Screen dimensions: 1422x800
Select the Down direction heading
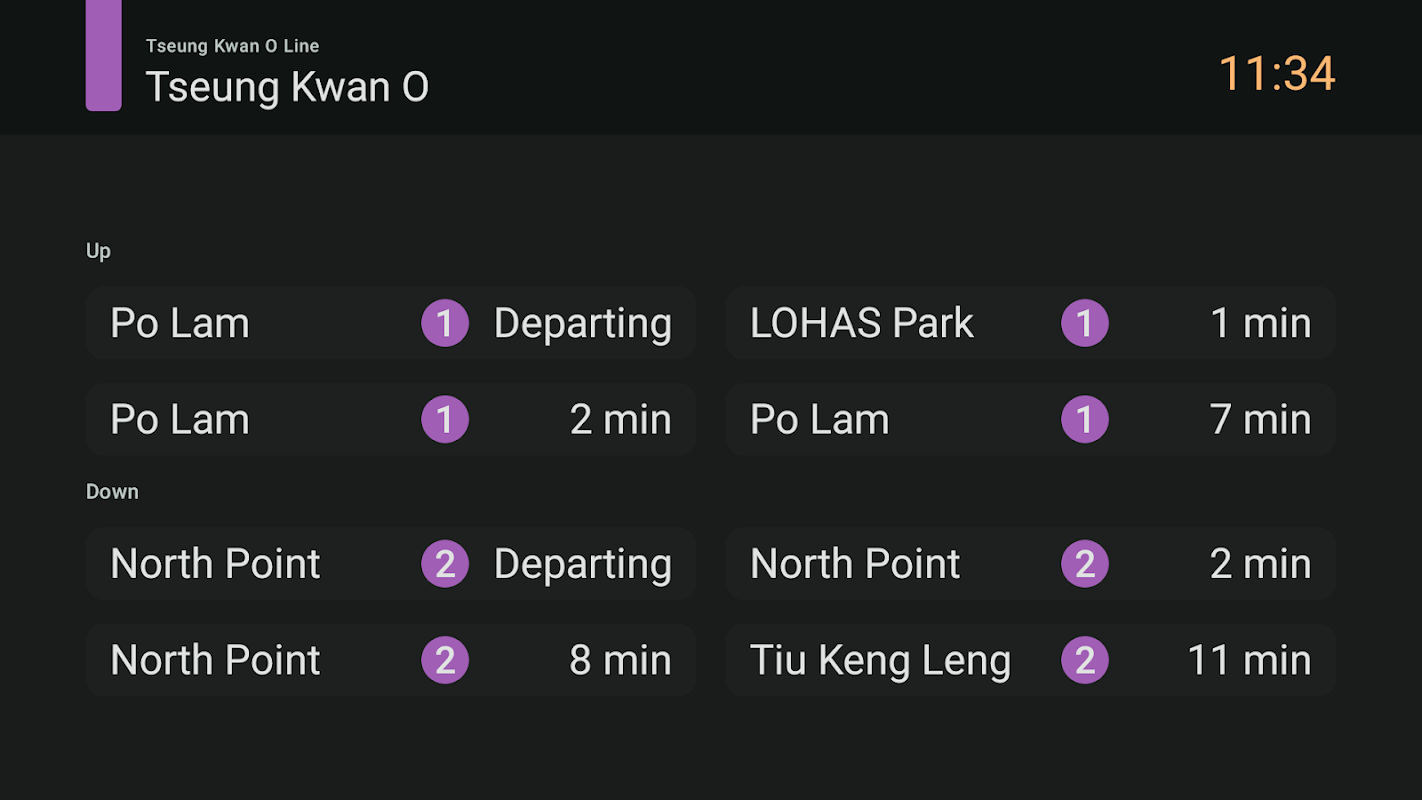(x=112, y=492)
